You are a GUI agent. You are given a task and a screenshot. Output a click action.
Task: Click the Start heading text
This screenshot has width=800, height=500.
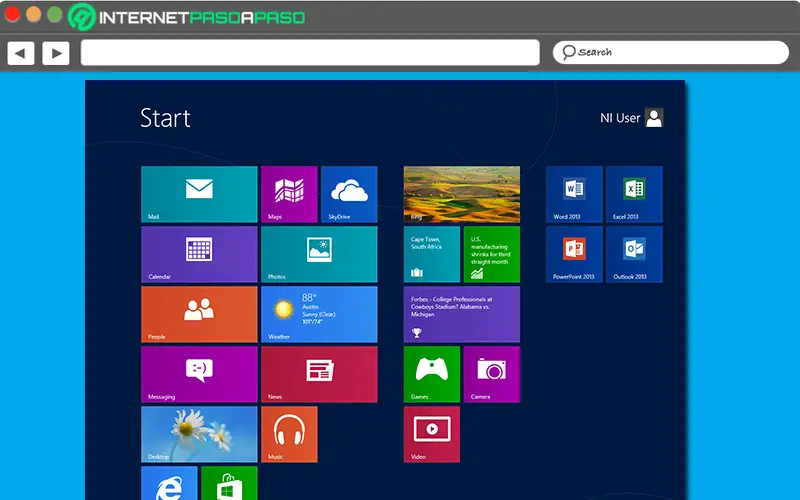click(165, 118)
